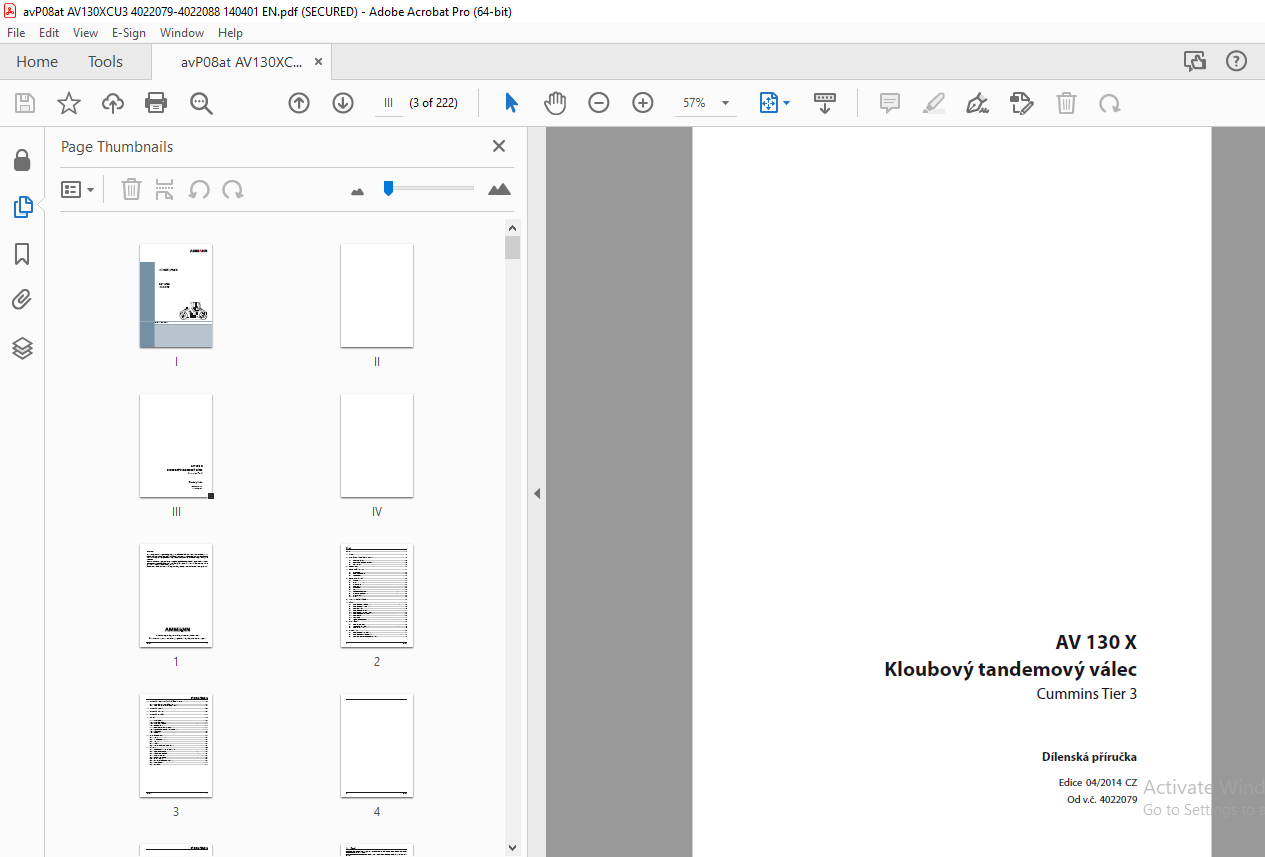This screenshot has width=1265, height=857.
Task: Collapse the navigation pane arrow
Action: tap(537, 493)
